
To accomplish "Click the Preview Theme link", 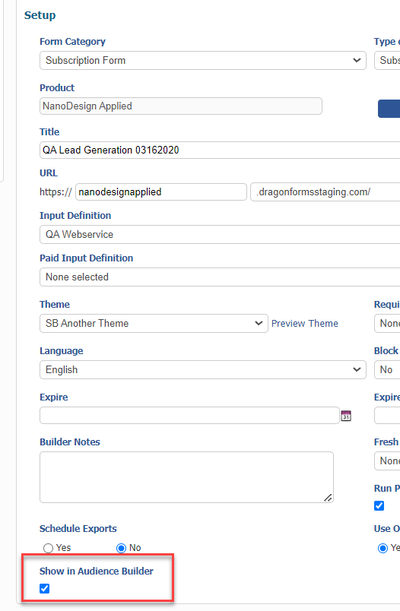I will coord(305,323).
